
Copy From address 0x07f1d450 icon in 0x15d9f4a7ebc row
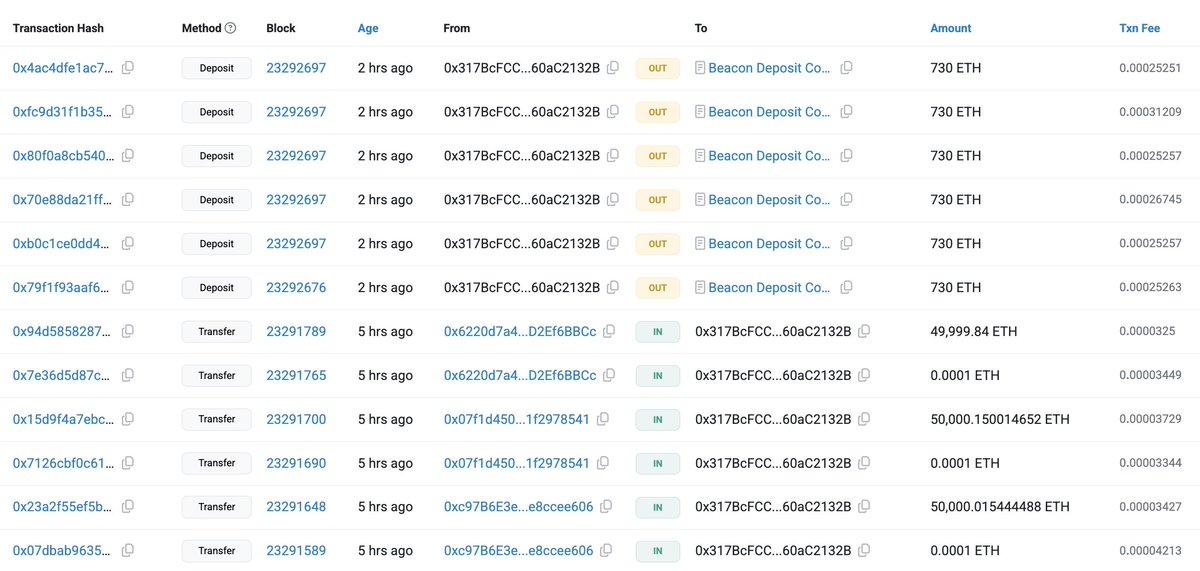(603, 419)
